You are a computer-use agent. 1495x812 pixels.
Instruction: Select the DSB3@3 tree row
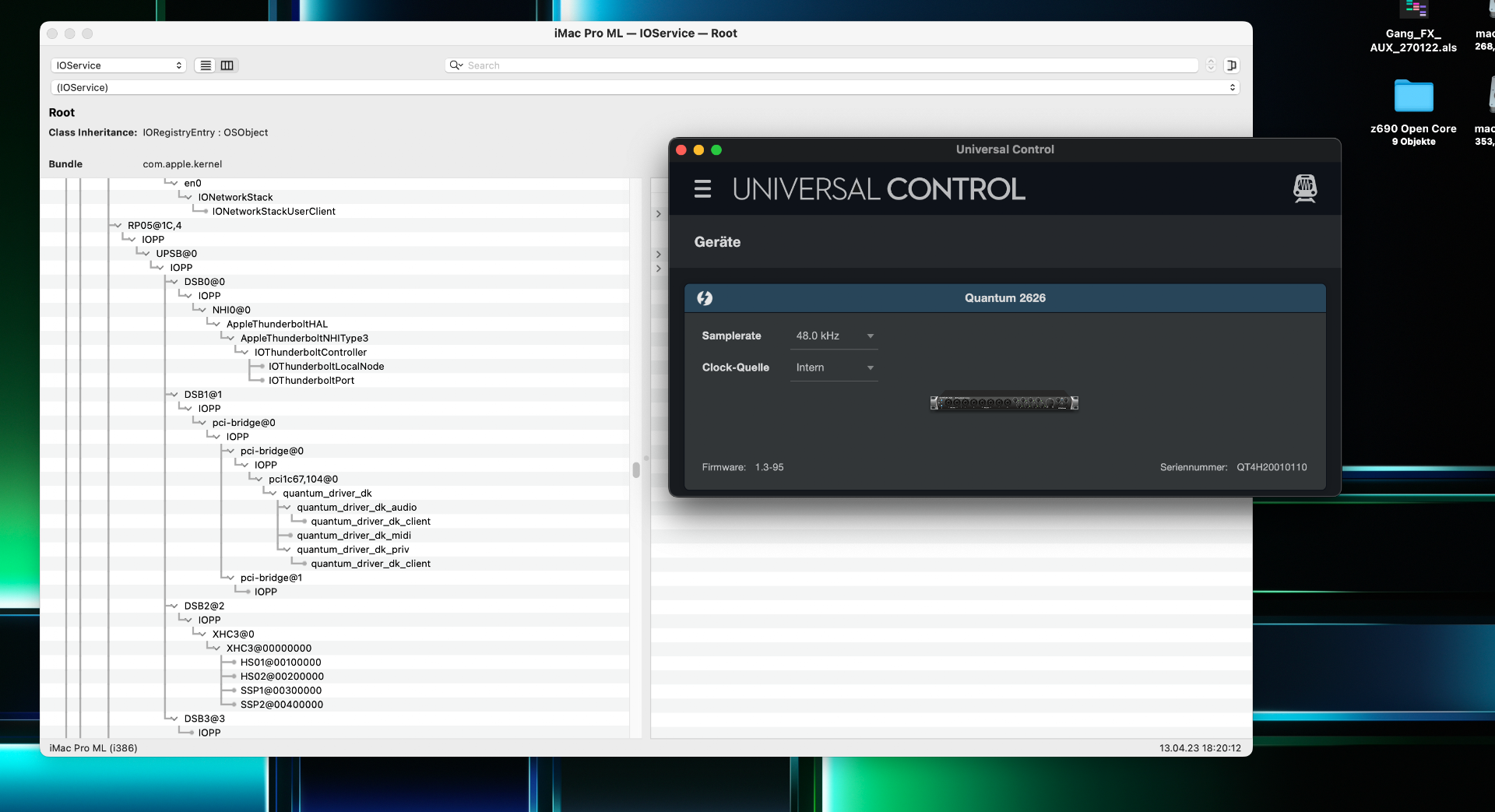click(x=204, y=719)
